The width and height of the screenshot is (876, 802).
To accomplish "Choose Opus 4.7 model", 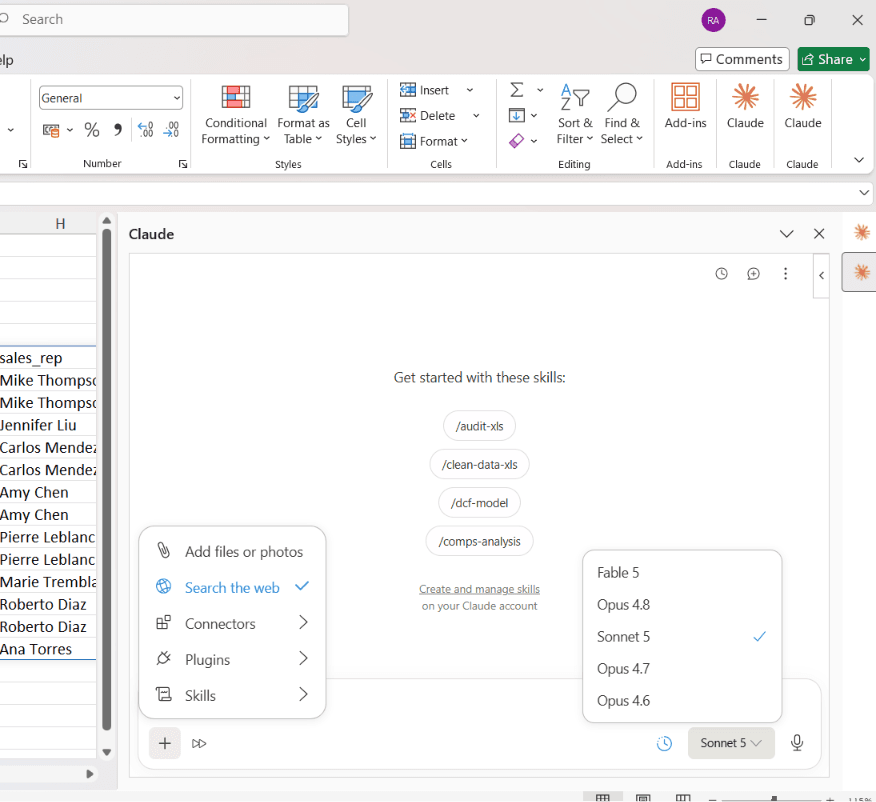I will click(682, 669).
